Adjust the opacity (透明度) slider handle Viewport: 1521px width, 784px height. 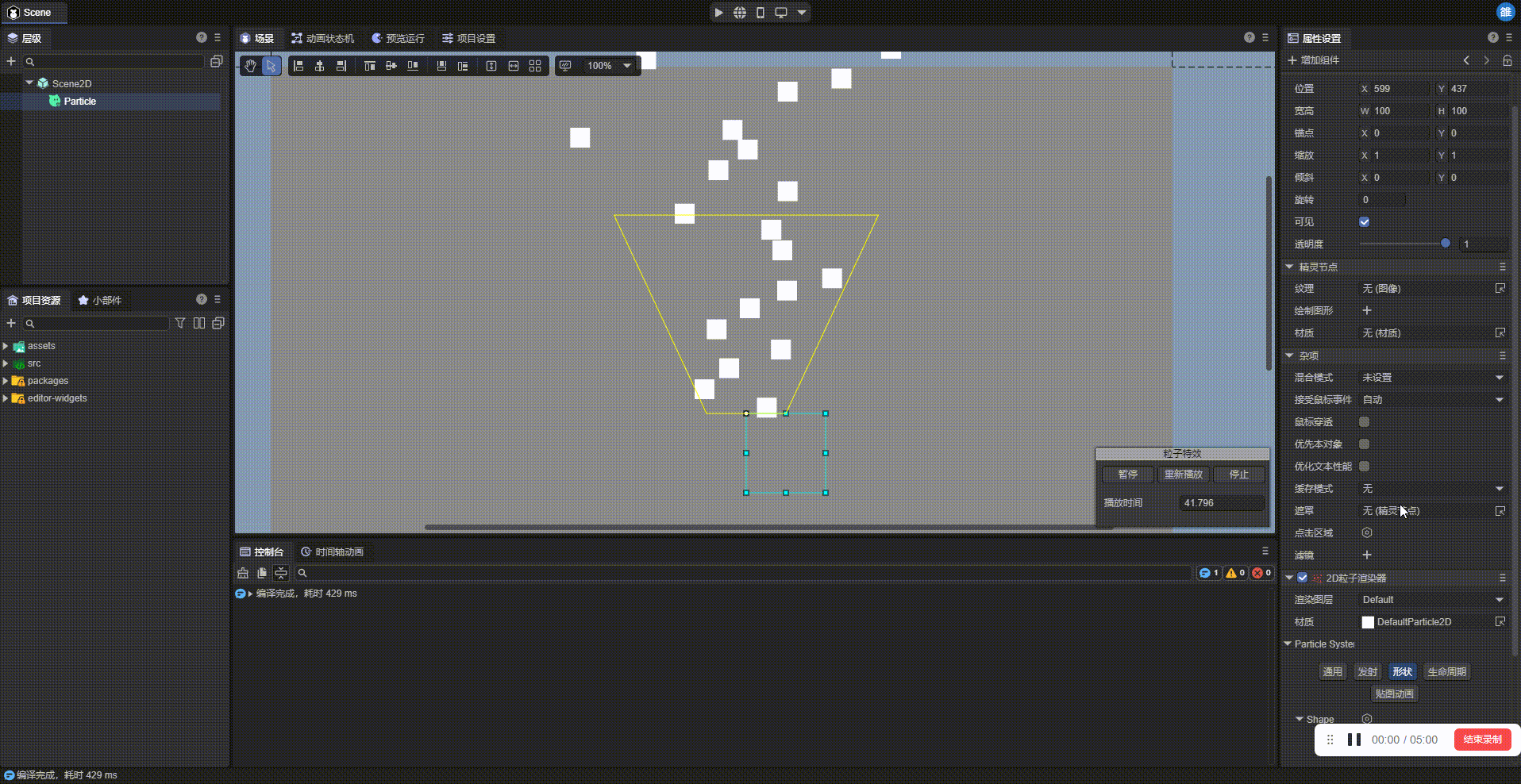[x=1445, y=244]
